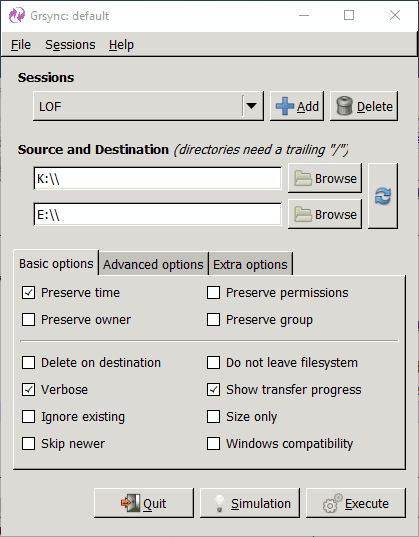Click the Quit door icon
Viewport: 419px width, 537px height.
coord(130,503)
